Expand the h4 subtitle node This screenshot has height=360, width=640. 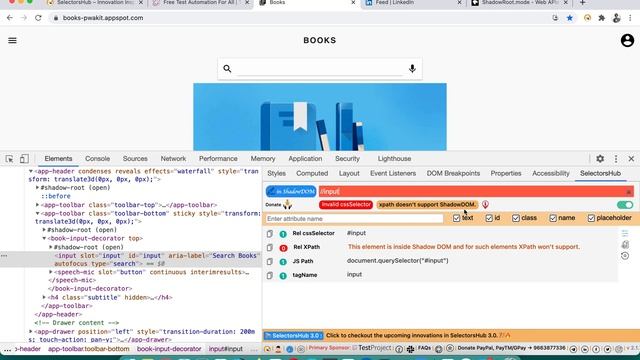point(44,297)
